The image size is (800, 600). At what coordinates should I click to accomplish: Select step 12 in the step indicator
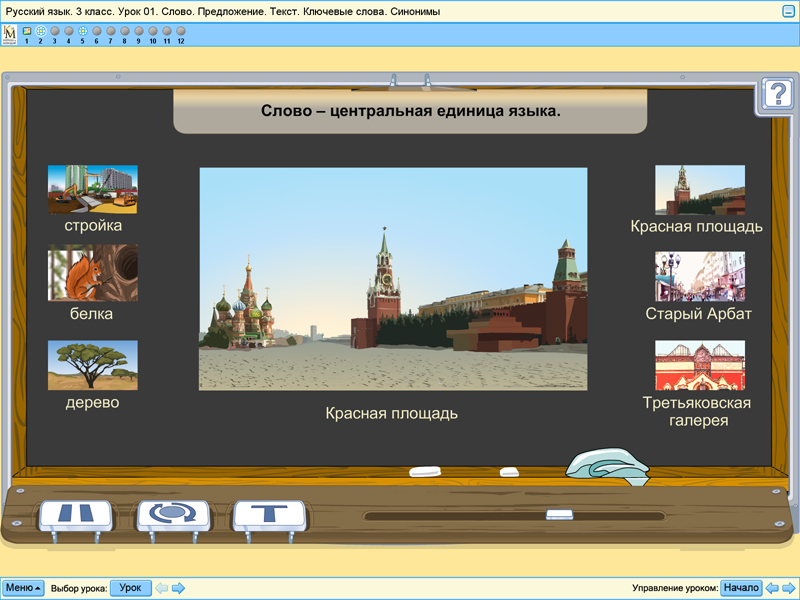(180, 30)
